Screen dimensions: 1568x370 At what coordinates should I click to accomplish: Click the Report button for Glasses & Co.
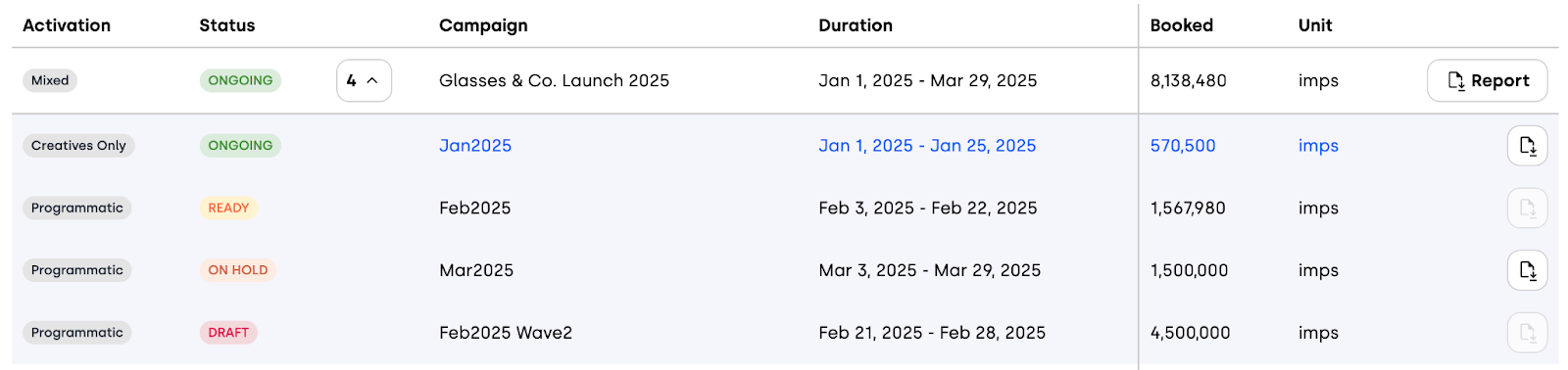(x=1487, y=80)
